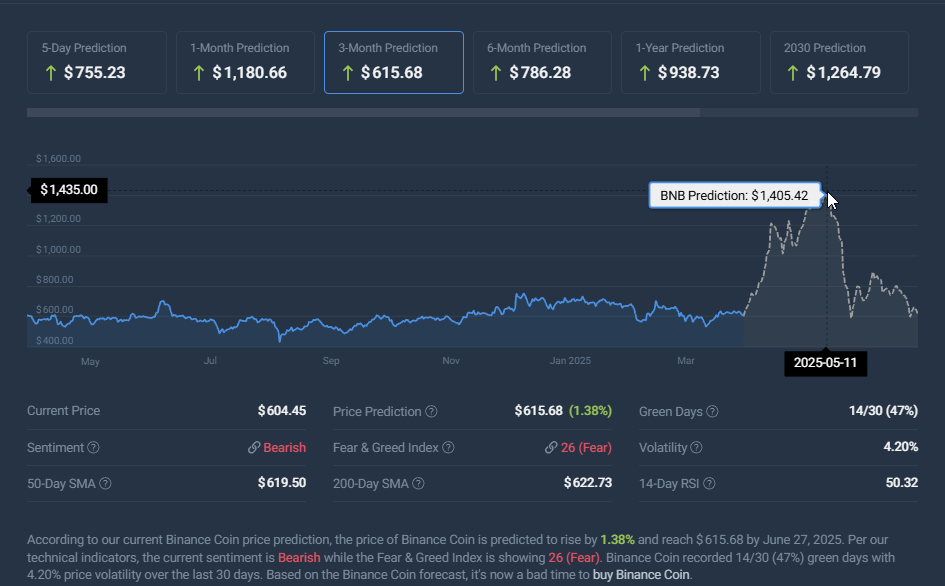
Task: Click the buy Binance Coin link
Action: click(x=641, y=575)
